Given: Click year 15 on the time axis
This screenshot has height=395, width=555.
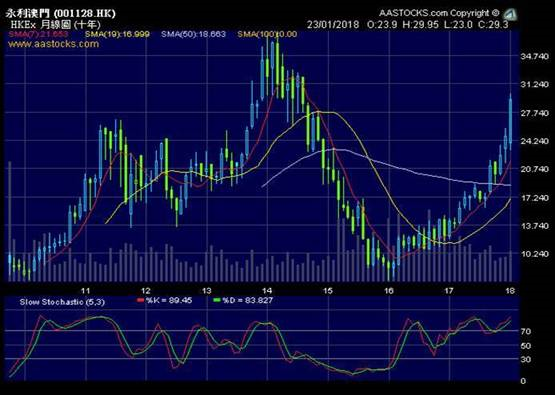Looking at the screenshot, I should 328,291.
